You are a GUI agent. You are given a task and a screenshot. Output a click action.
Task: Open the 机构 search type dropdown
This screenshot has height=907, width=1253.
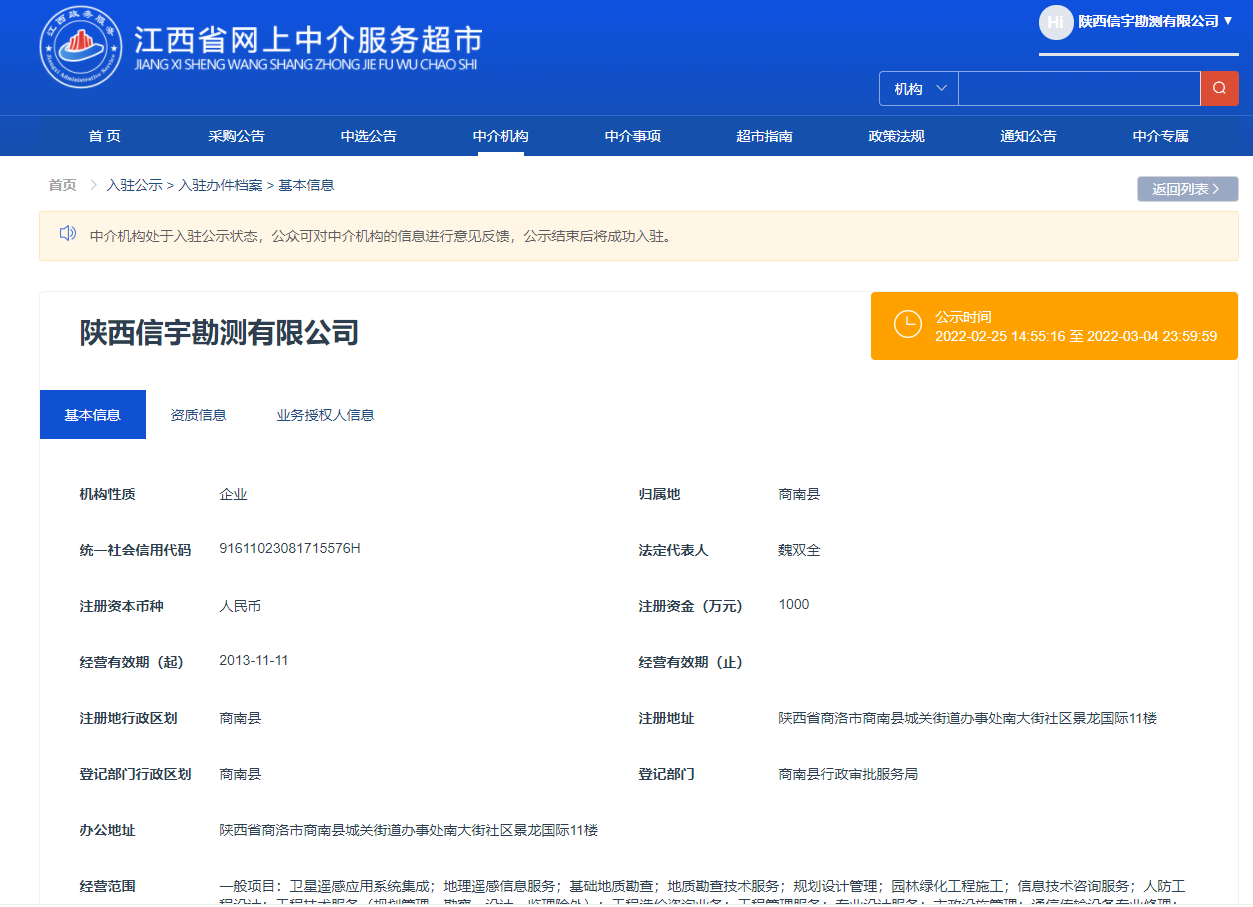click(917, 88)
